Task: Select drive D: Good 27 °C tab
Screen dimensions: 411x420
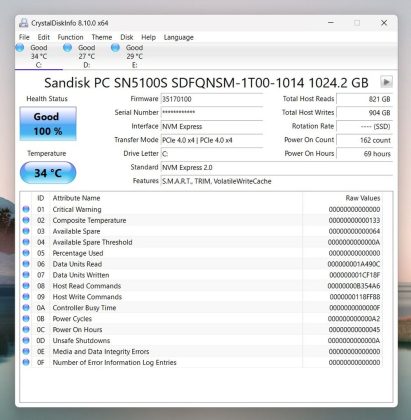Action: (x=86, y=56)
